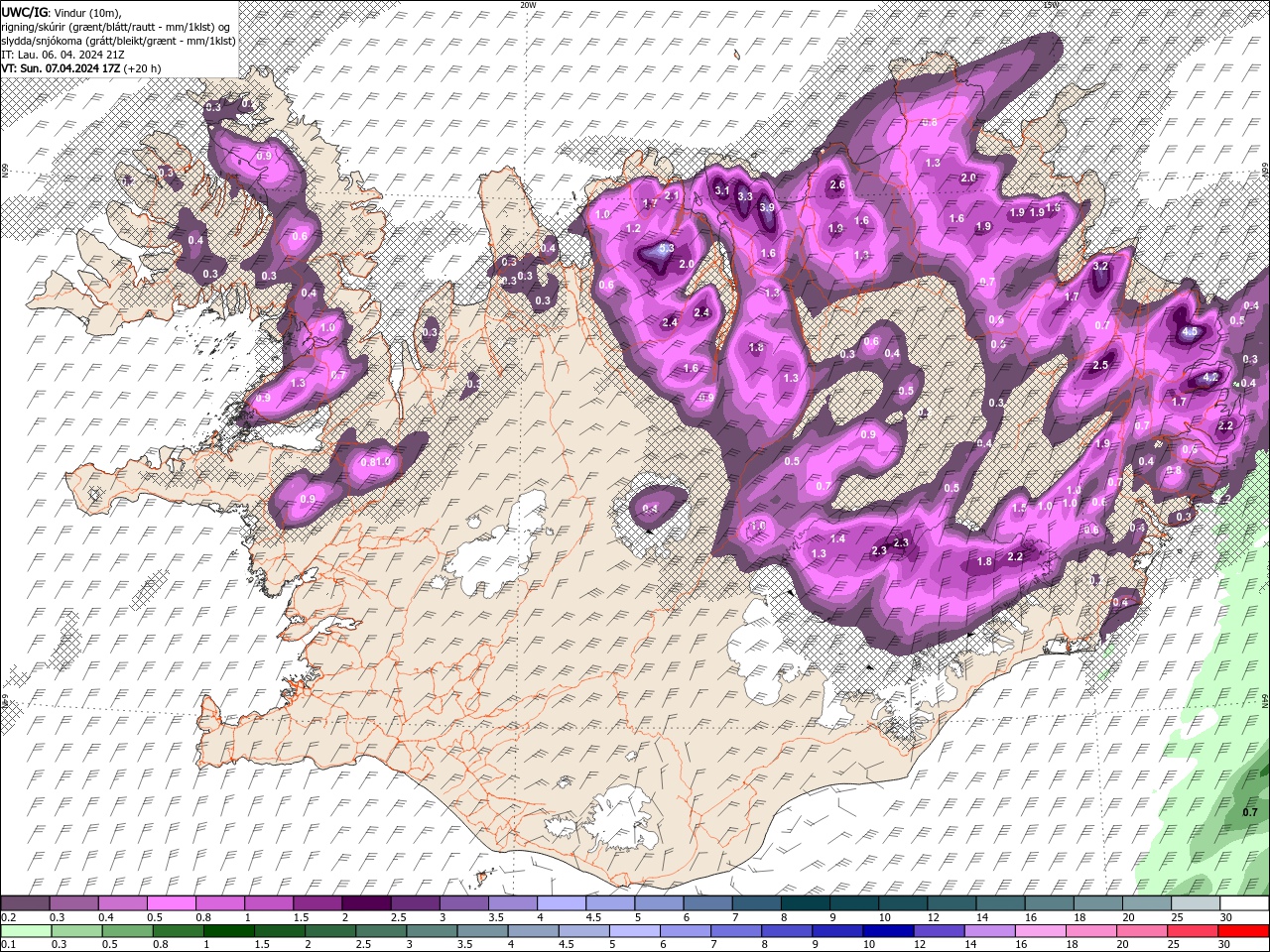Click the 0.2 label in snow legend
This screenshot has width=1270, height=952.
point(9,918)
